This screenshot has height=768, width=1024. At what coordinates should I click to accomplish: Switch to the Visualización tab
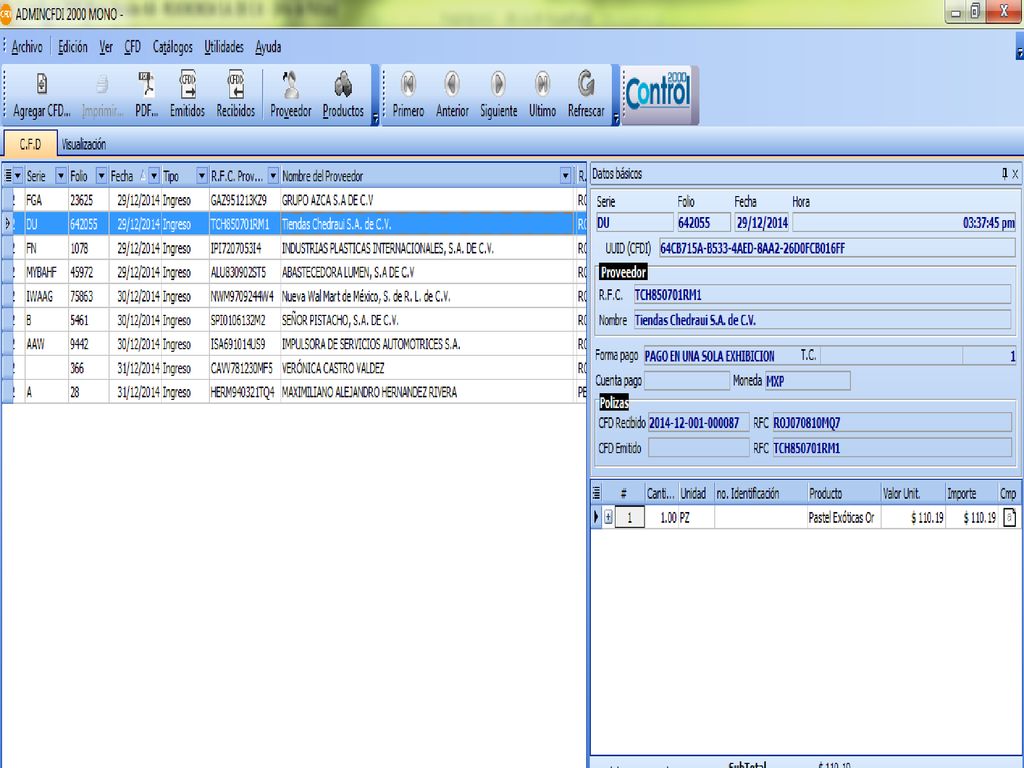(x=84, y=144)
